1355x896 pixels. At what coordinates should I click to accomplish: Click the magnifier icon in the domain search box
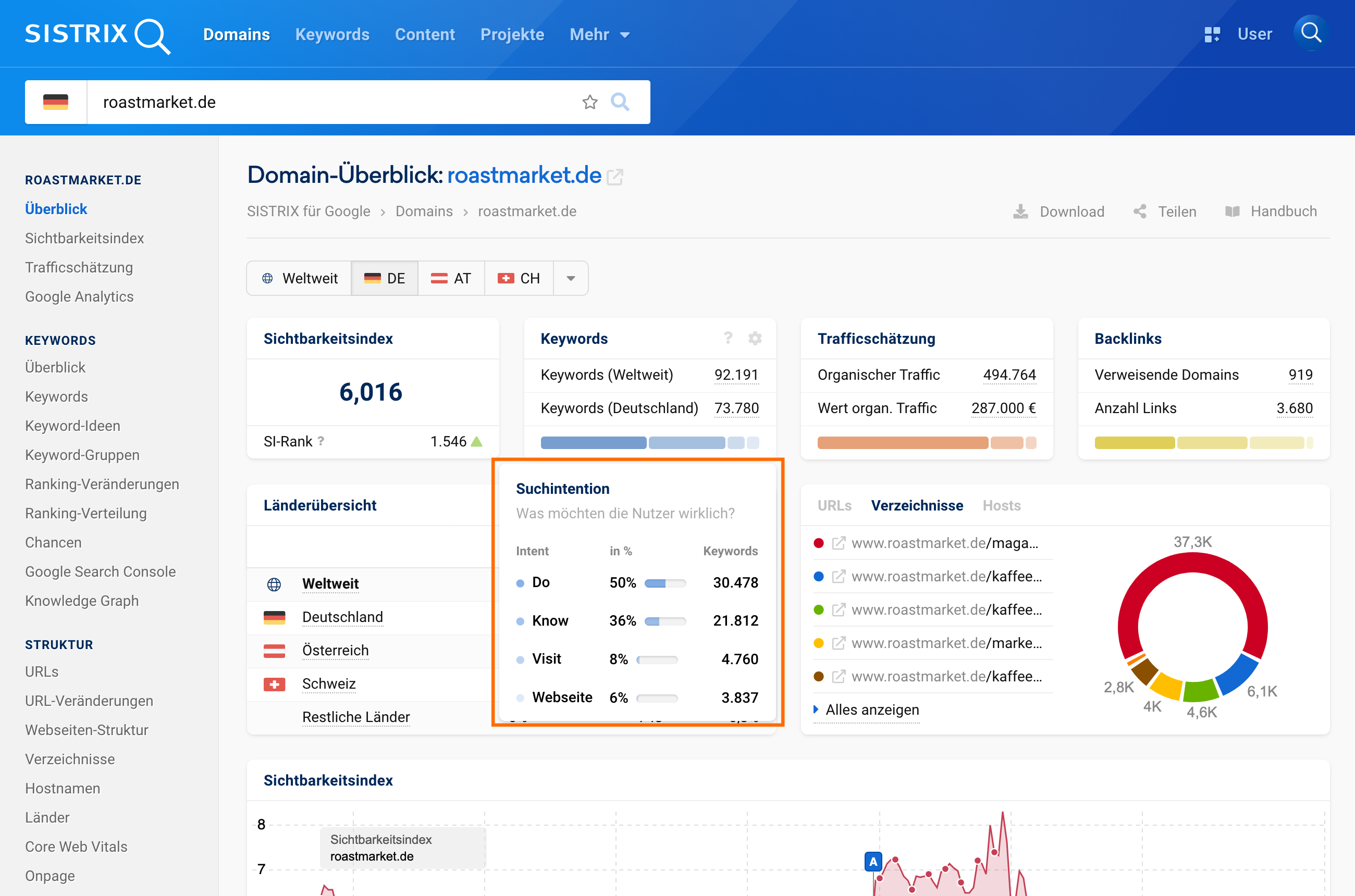point(620,102)
